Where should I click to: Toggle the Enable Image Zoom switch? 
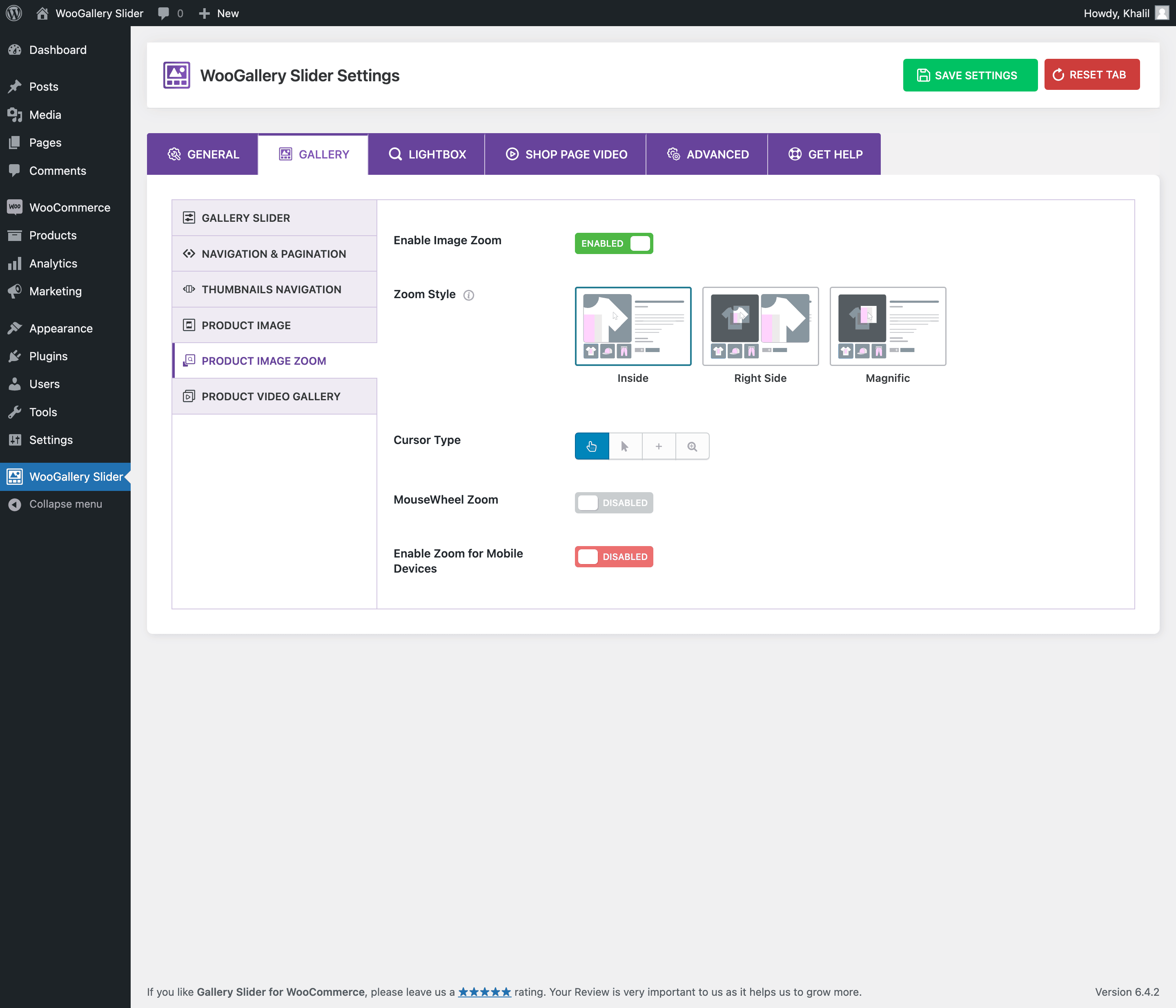point(614,243)
